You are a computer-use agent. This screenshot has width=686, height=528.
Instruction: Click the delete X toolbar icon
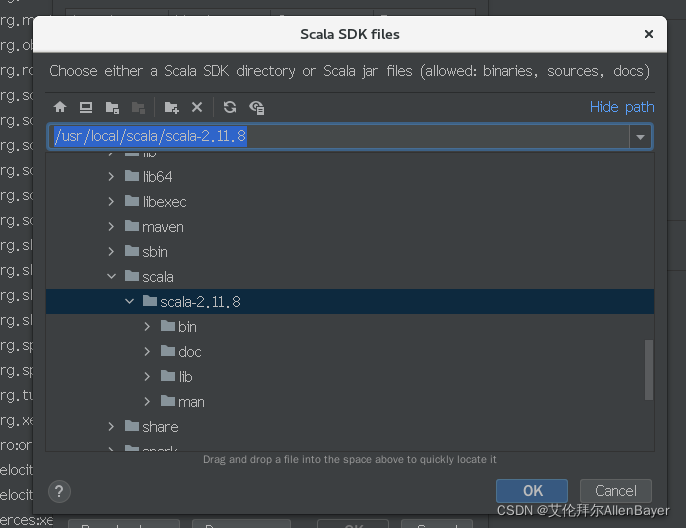pos(197,107)
